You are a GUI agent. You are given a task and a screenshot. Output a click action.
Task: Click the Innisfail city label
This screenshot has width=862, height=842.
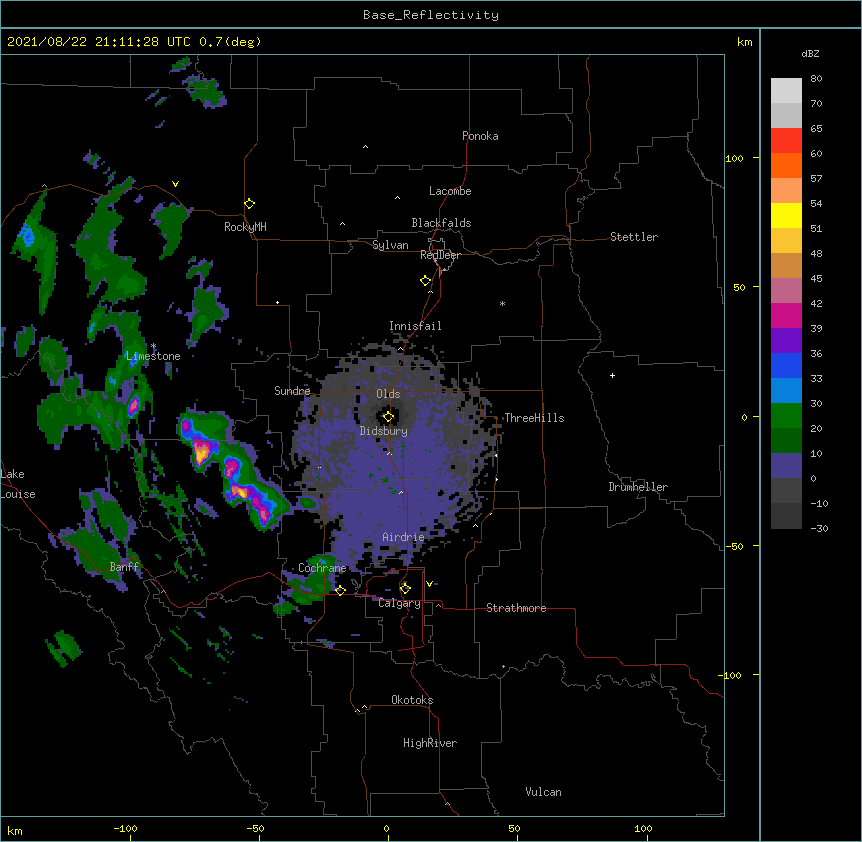pyautogui.click(x=415, y=326)
